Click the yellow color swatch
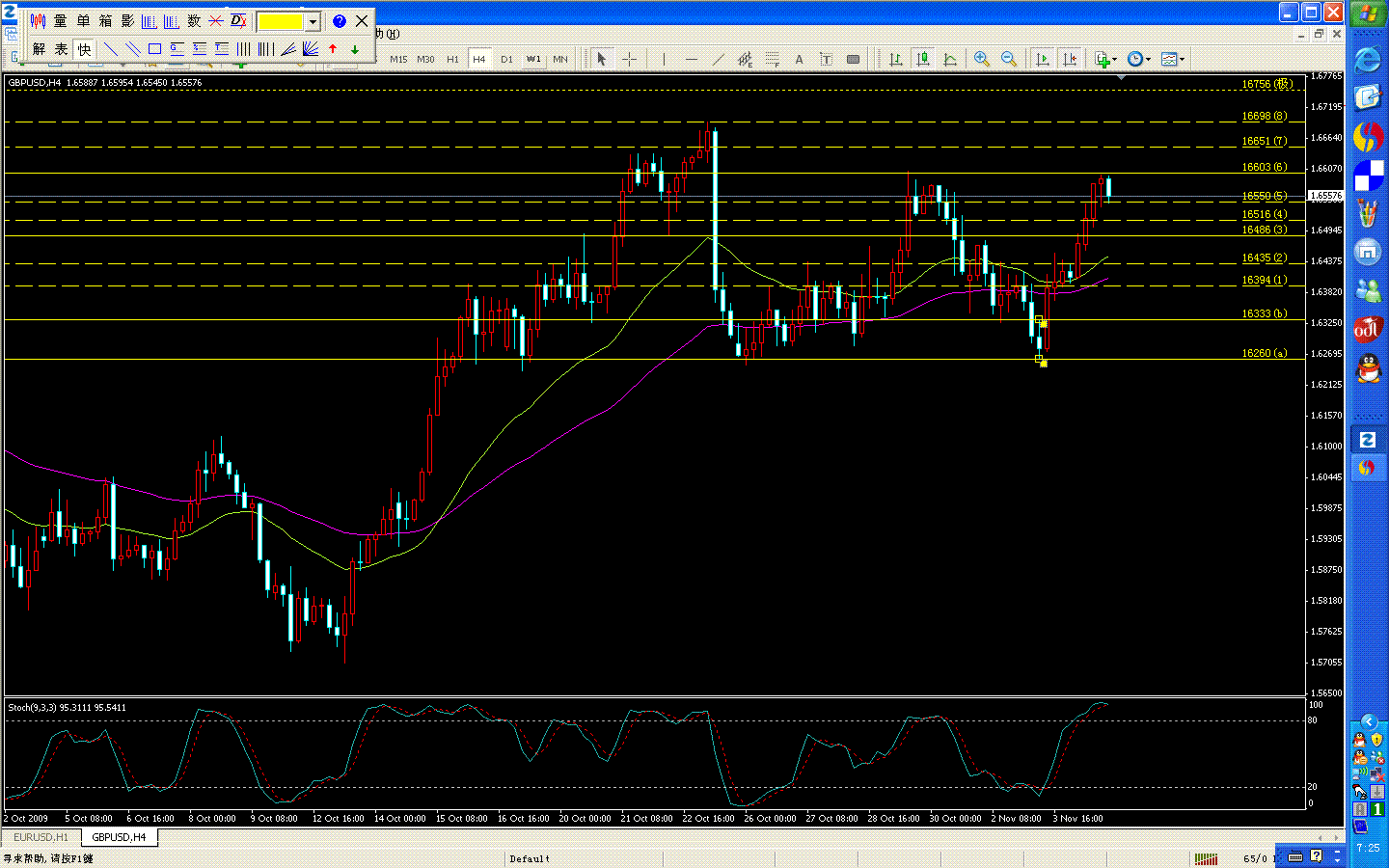Screen dimensions: 1389x868 tap(281, 21)
